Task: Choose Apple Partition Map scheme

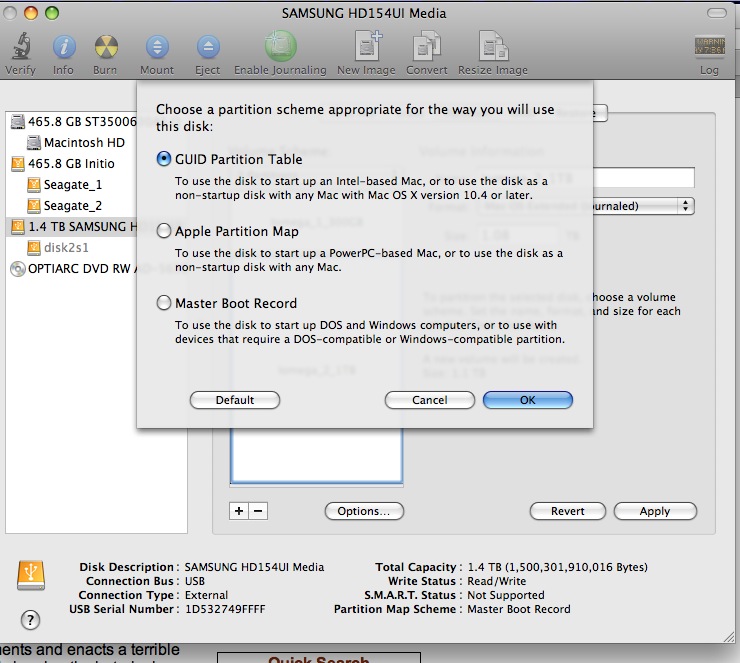Action: (x=164, y=231)
